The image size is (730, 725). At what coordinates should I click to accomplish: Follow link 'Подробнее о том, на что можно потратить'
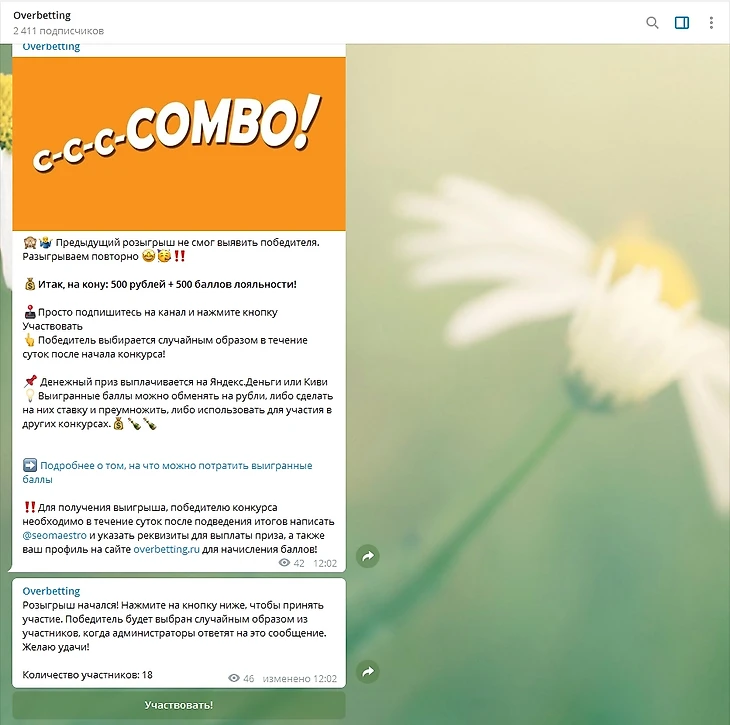pos(168,472)
